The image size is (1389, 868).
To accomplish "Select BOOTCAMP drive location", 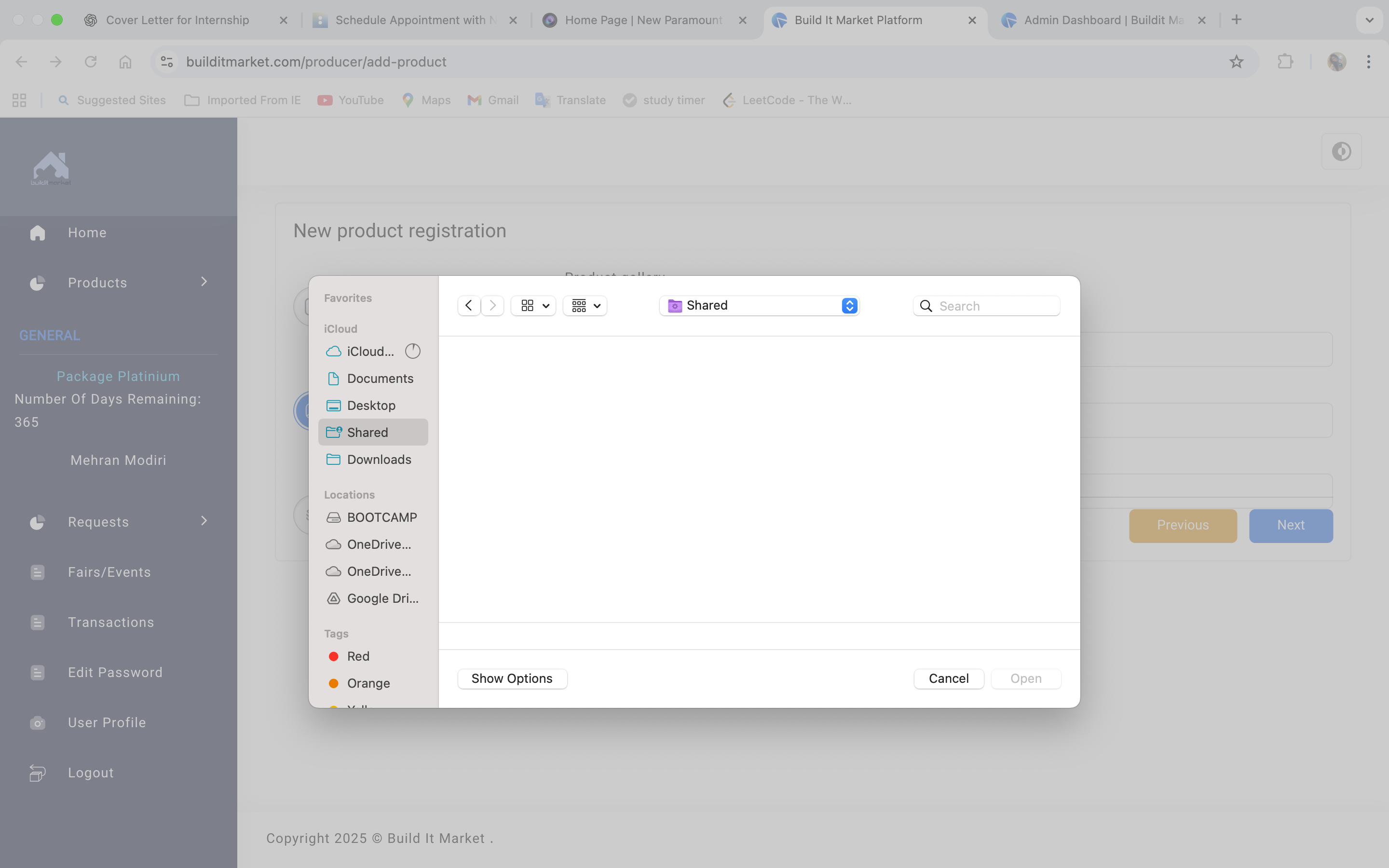I will point(381,517).
